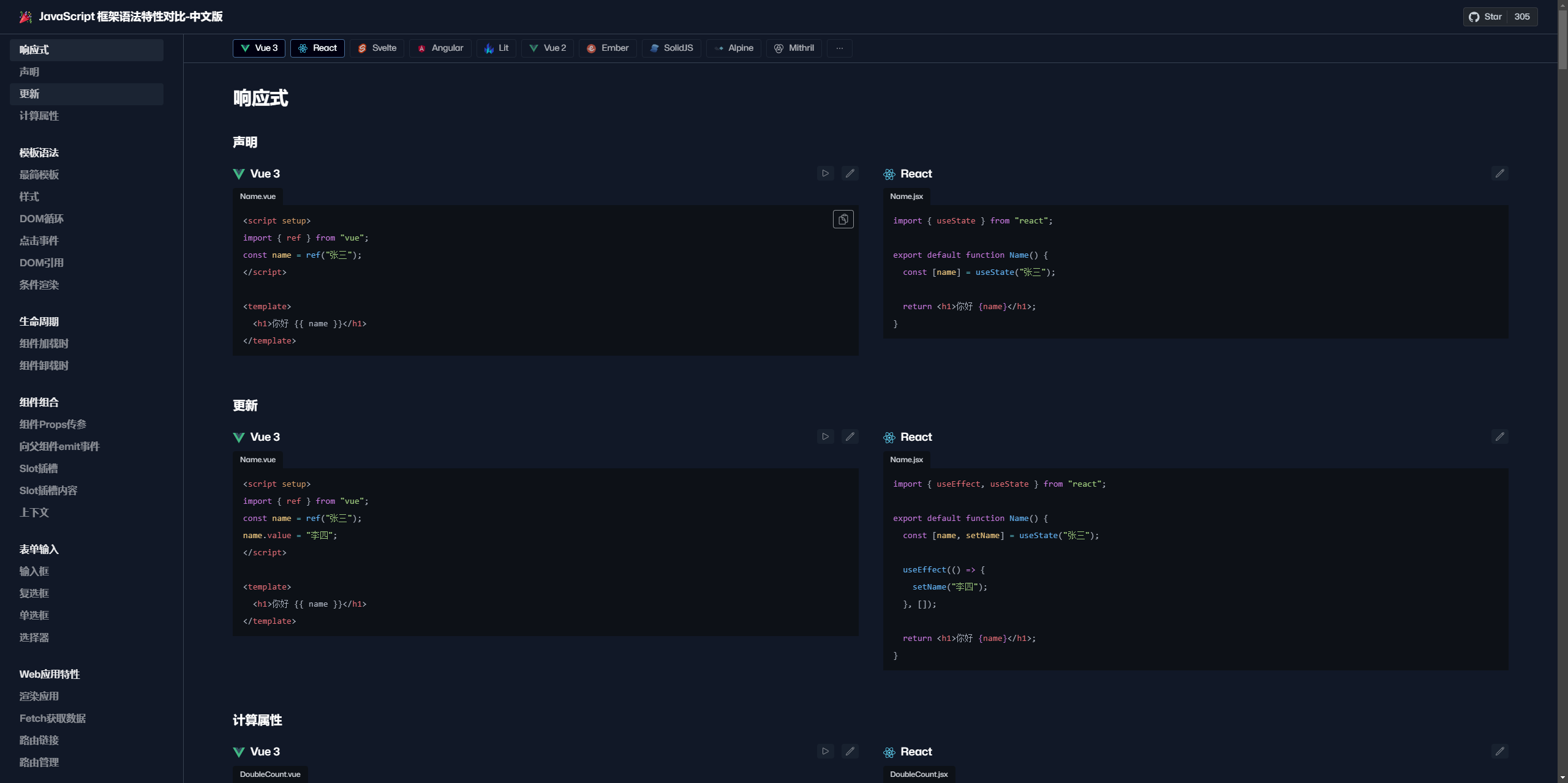Toggle React framework selection
The width and height of the screenshot is (1568, 783).
click(317, 48)
